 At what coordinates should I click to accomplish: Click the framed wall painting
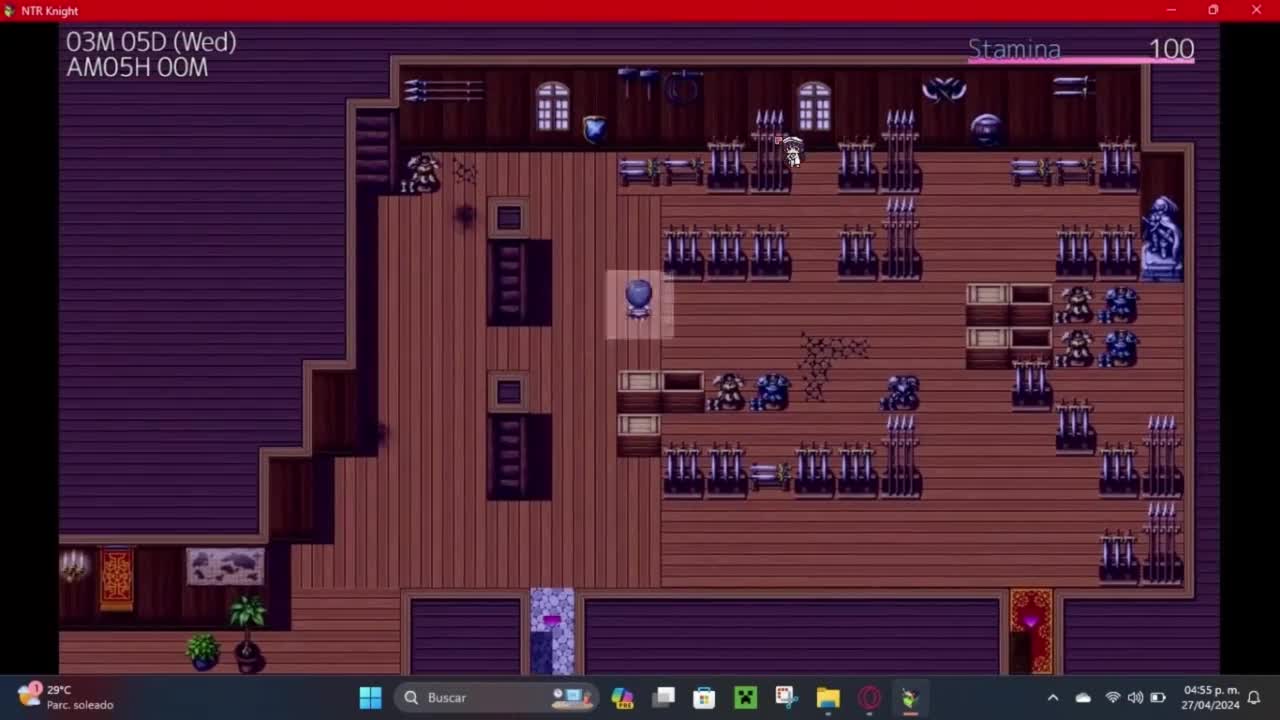225,567
